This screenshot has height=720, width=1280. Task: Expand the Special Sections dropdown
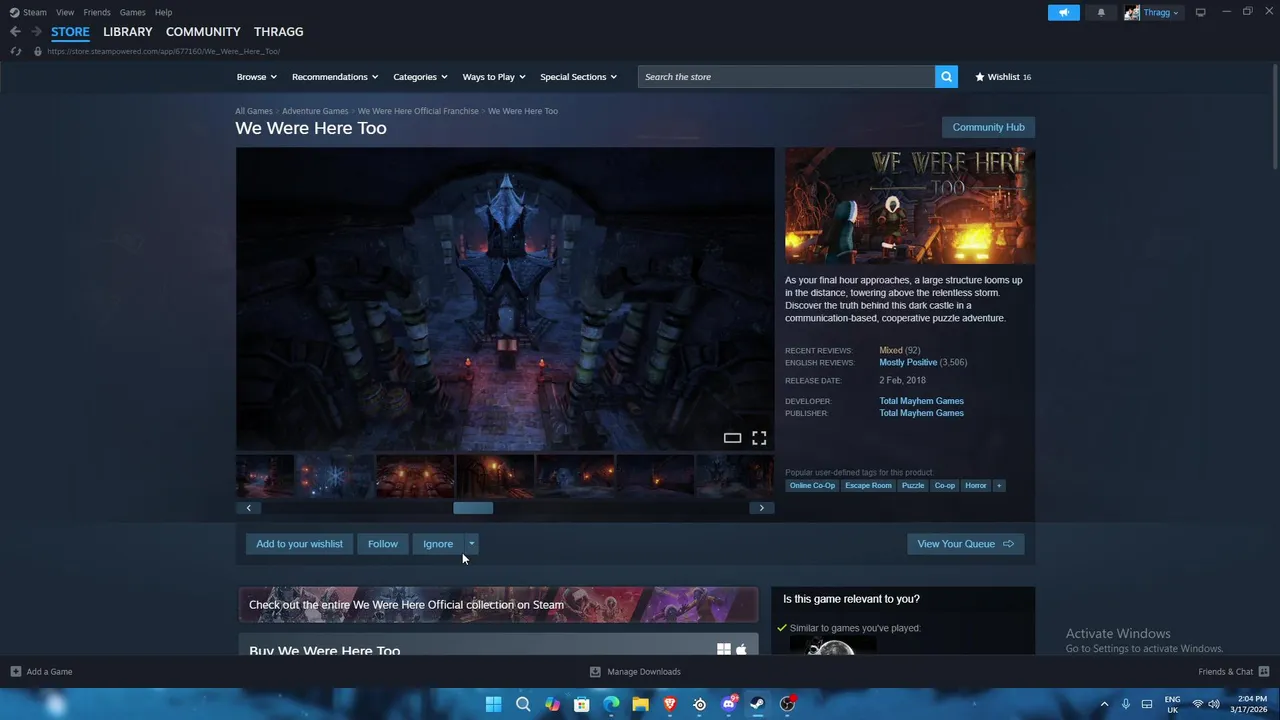tap(578, 77)
